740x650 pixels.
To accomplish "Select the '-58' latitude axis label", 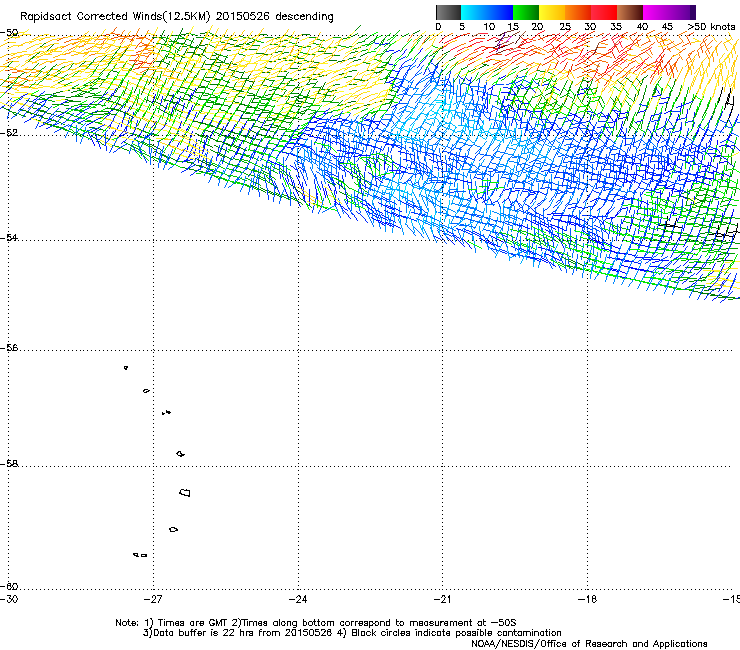I will pos(9,464).
